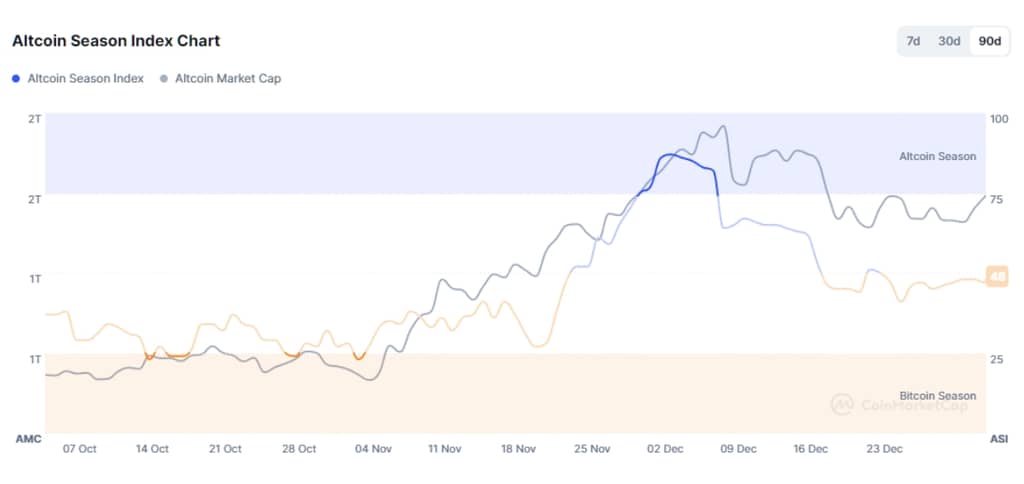Click the blue Altcoin Season Index legend dot
This screenshot has height=484, width=1024.
(16, 78)
